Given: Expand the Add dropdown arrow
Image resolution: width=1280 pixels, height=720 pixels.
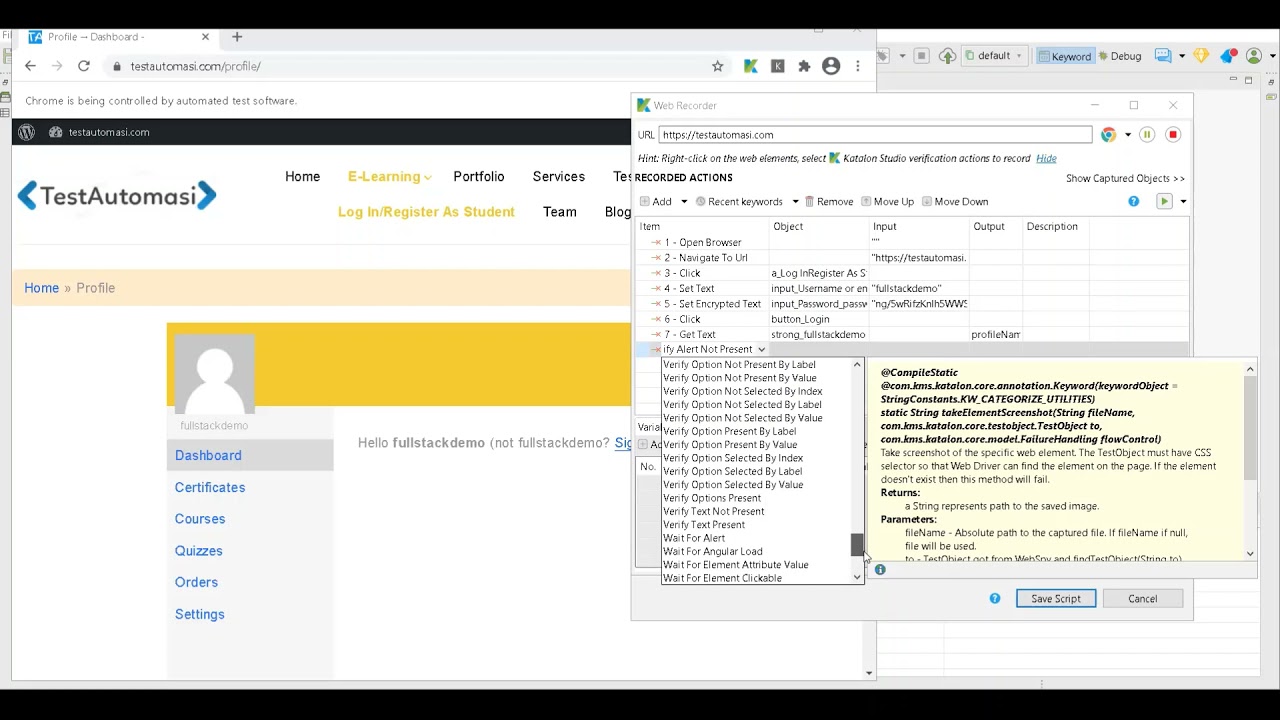Looking at the screenshot, I should pos(684,202).
